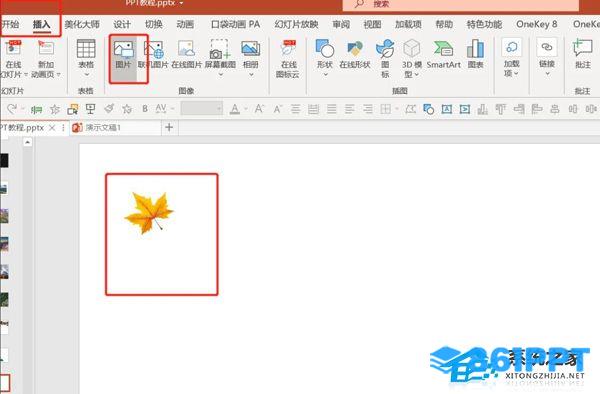Open the 表格 table insert tool
600x394 pixels.
point(86,57)
